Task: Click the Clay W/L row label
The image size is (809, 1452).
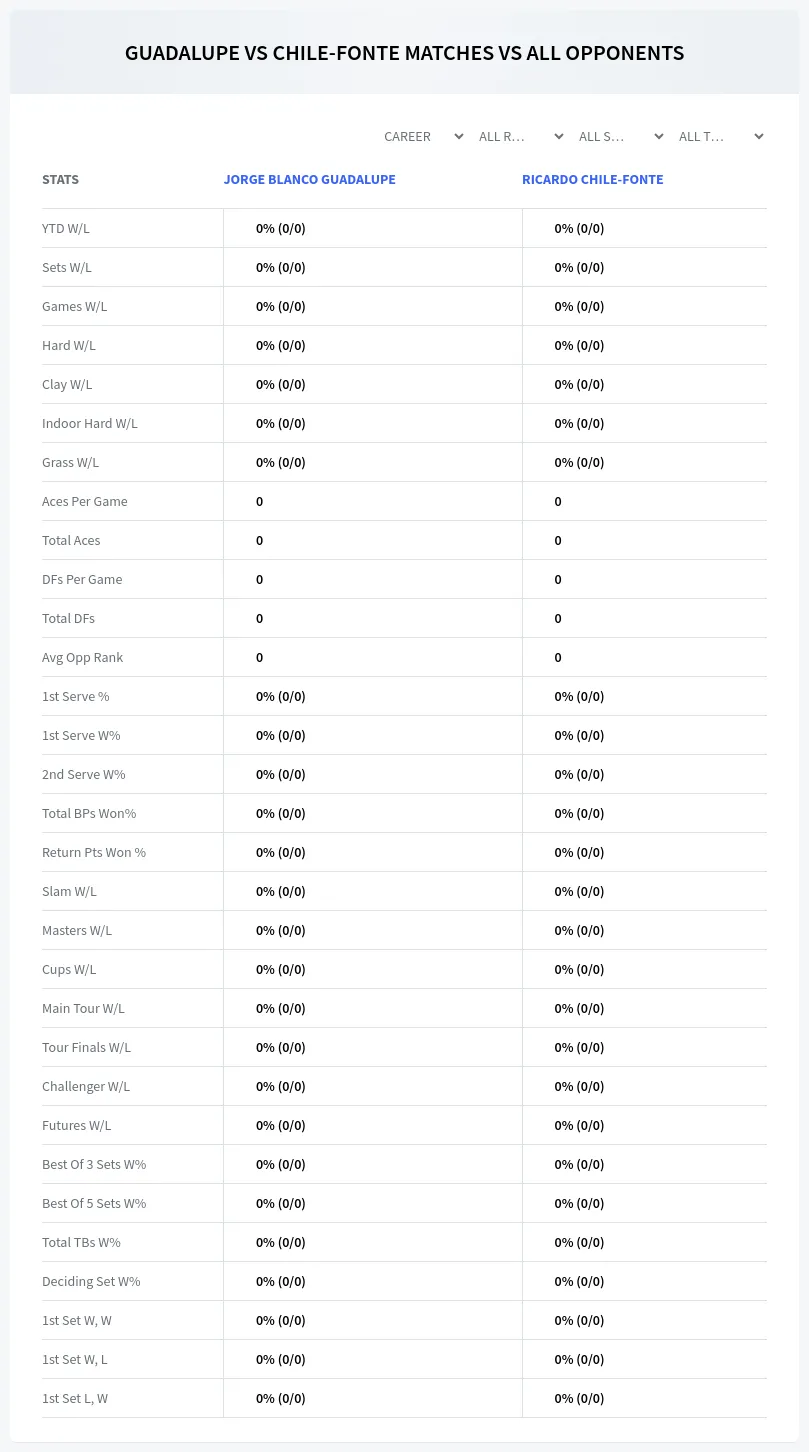Action: coord(67,384)
